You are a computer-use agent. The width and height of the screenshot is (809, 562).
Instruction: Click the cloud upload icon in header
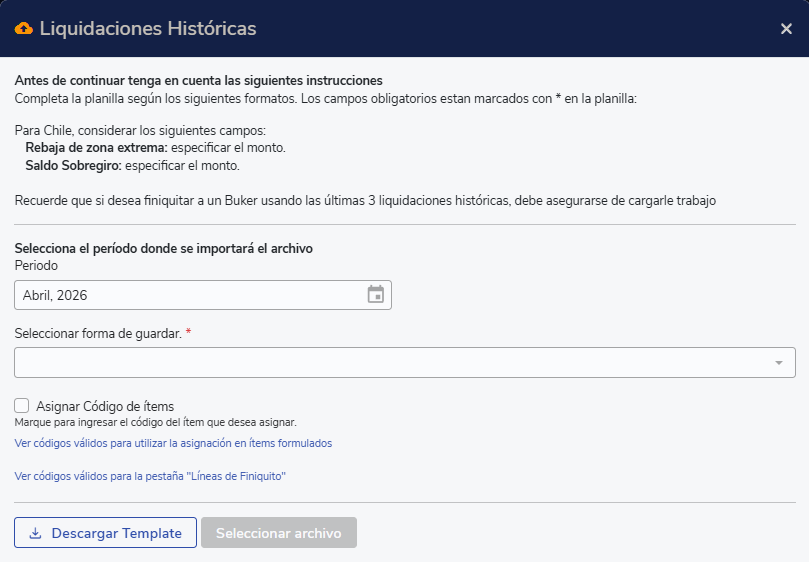(23, 29)
